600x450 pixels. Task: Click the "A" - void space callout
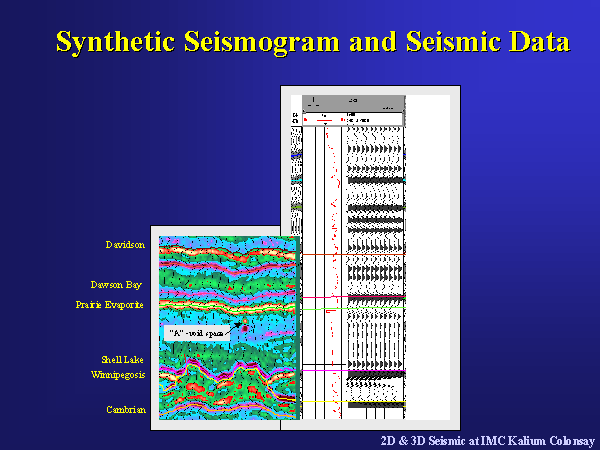click(x=195, y=332)
